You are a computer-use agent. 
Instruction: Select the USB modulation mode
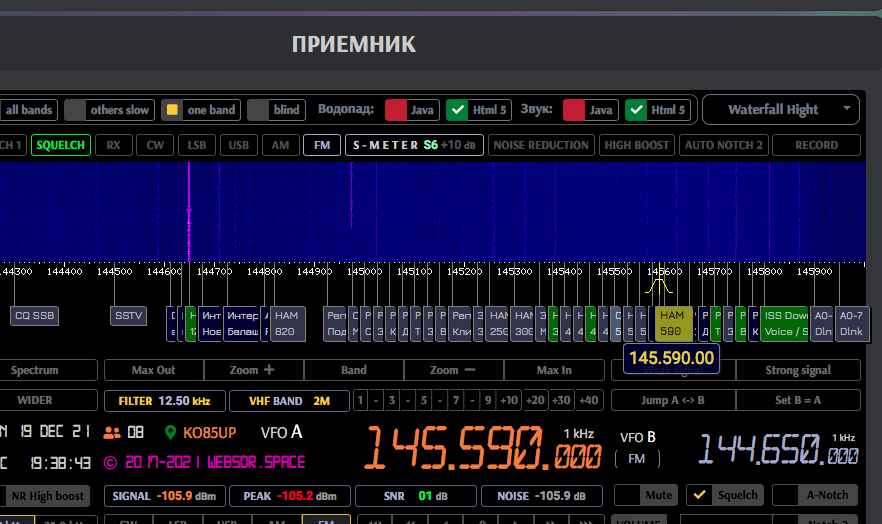pos(238,145)
